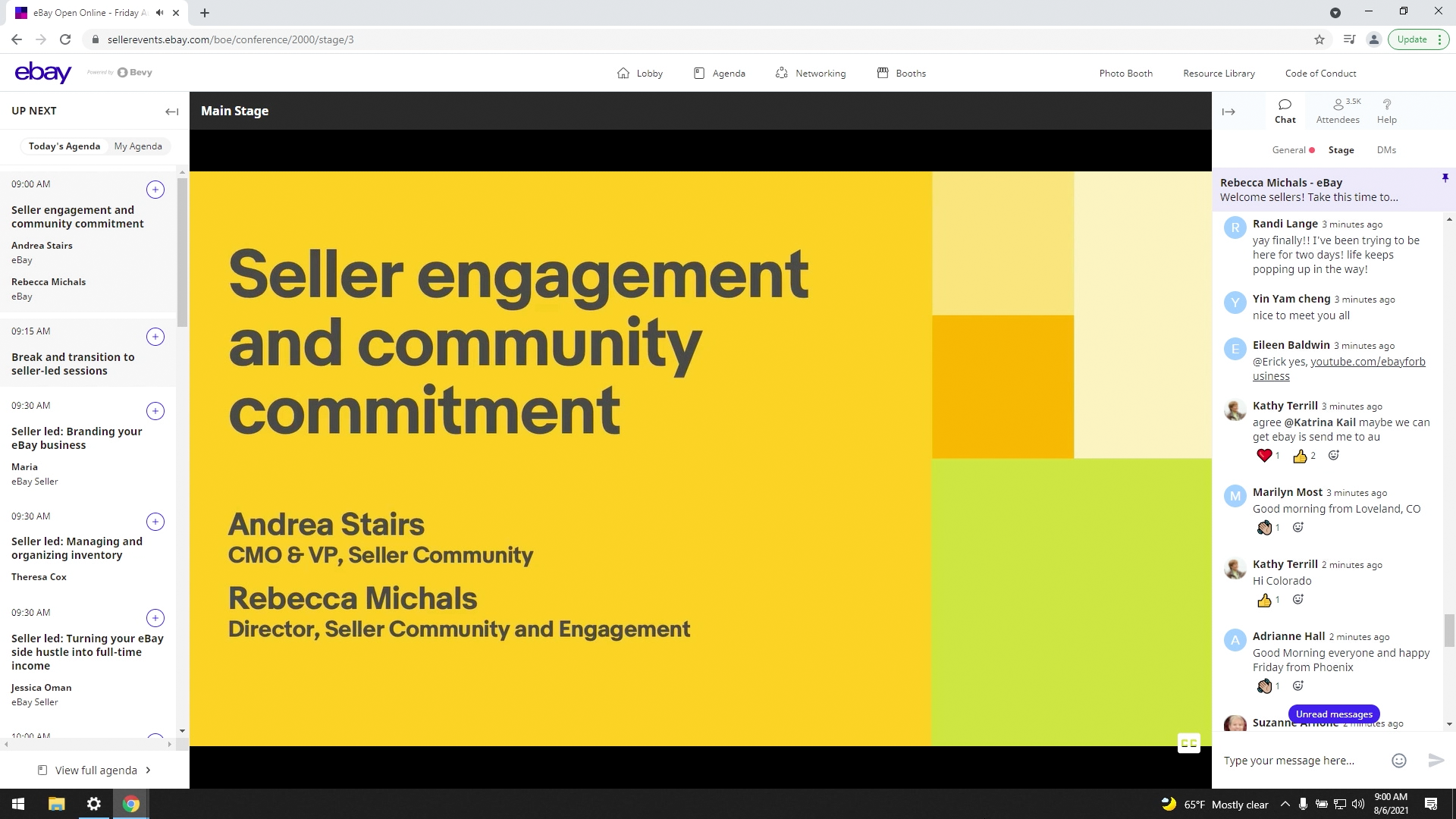This screenshot has height=819, width=1456.
Task: Switch to My Agenda tab
Action: (x=138, y=146)
